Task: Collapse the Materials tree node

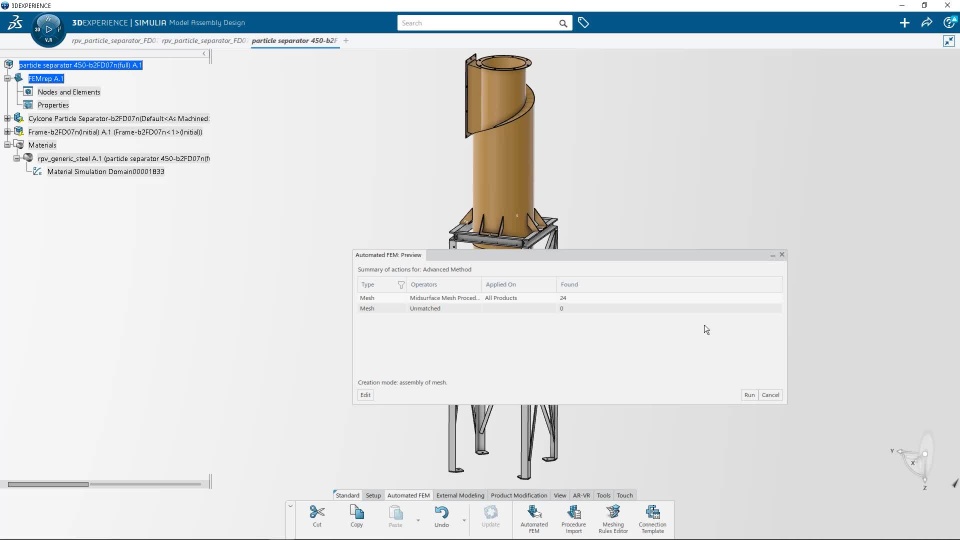Action: 7,145
